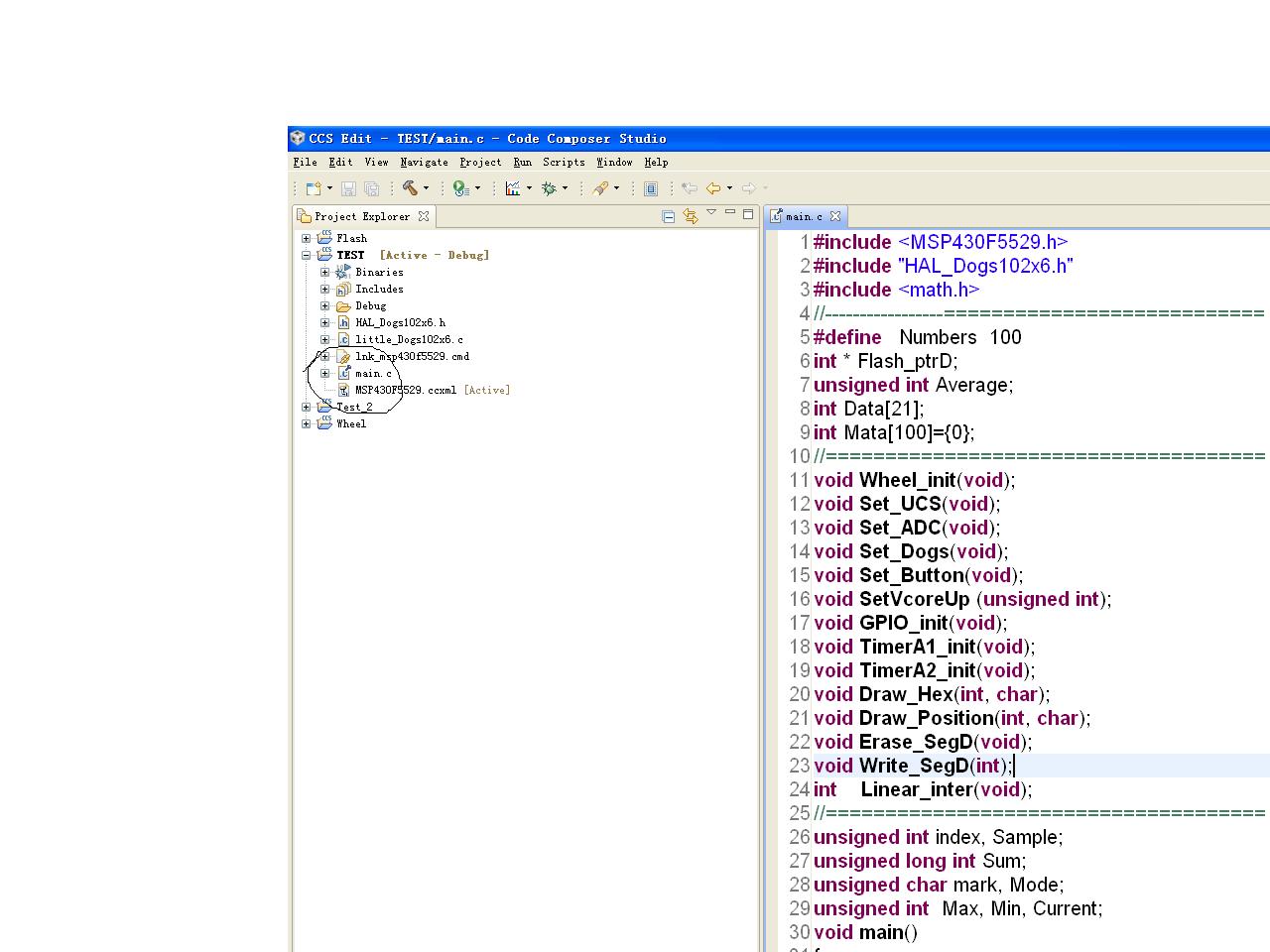The image size is (1270, 952).
Task: Click code line 30 void main()
Action: pyautogui.click(x=865, y=932)
